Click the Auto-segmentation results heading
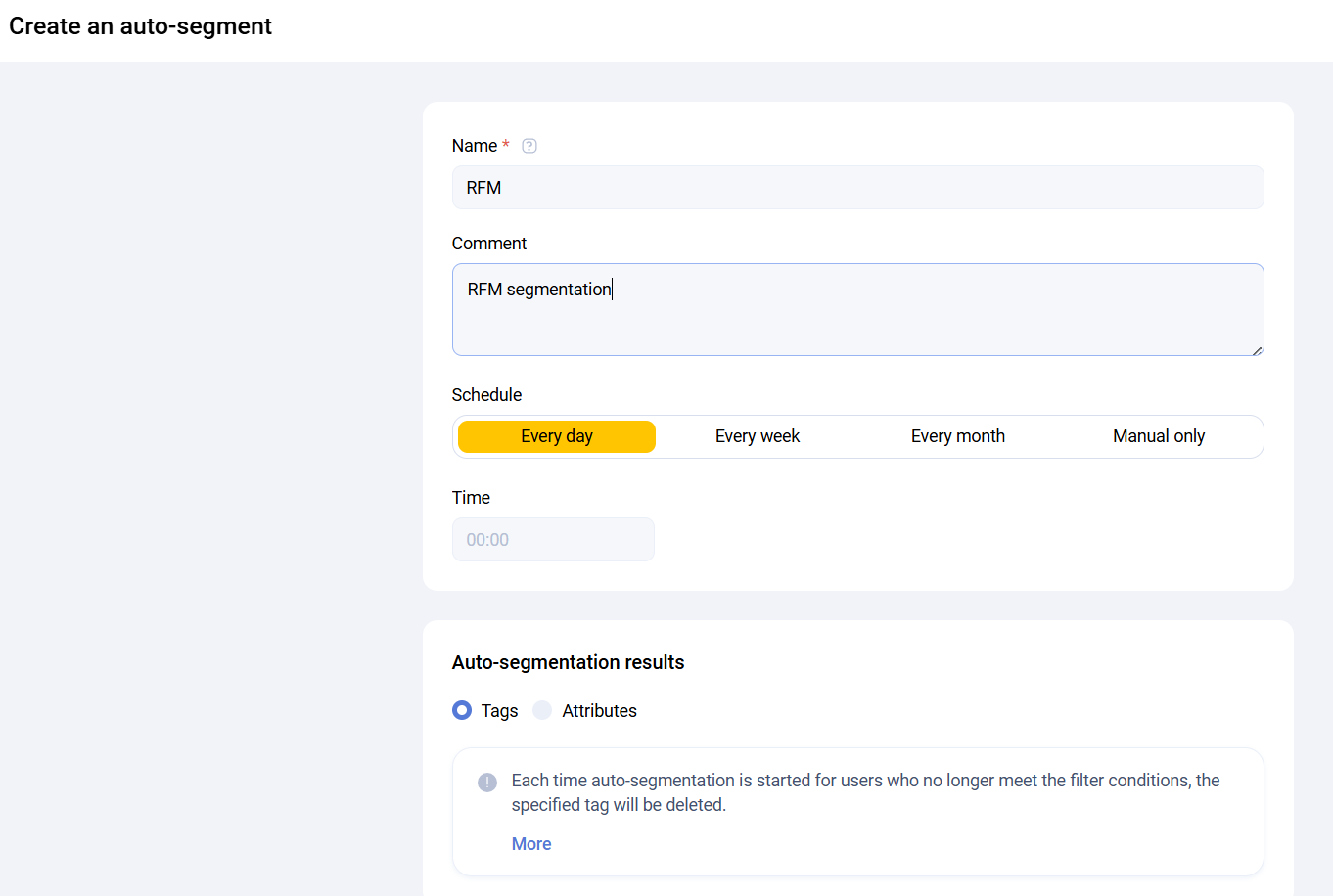Viewport: 1333px width, 896px height. (568, 662)
